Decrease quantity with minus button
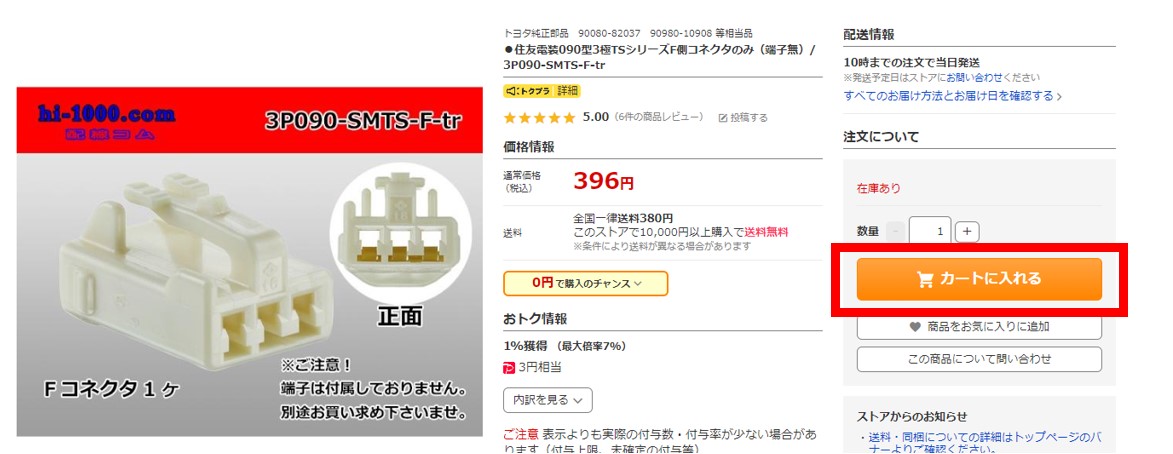Screen dimensions: 1173x454 coord(896,231)
